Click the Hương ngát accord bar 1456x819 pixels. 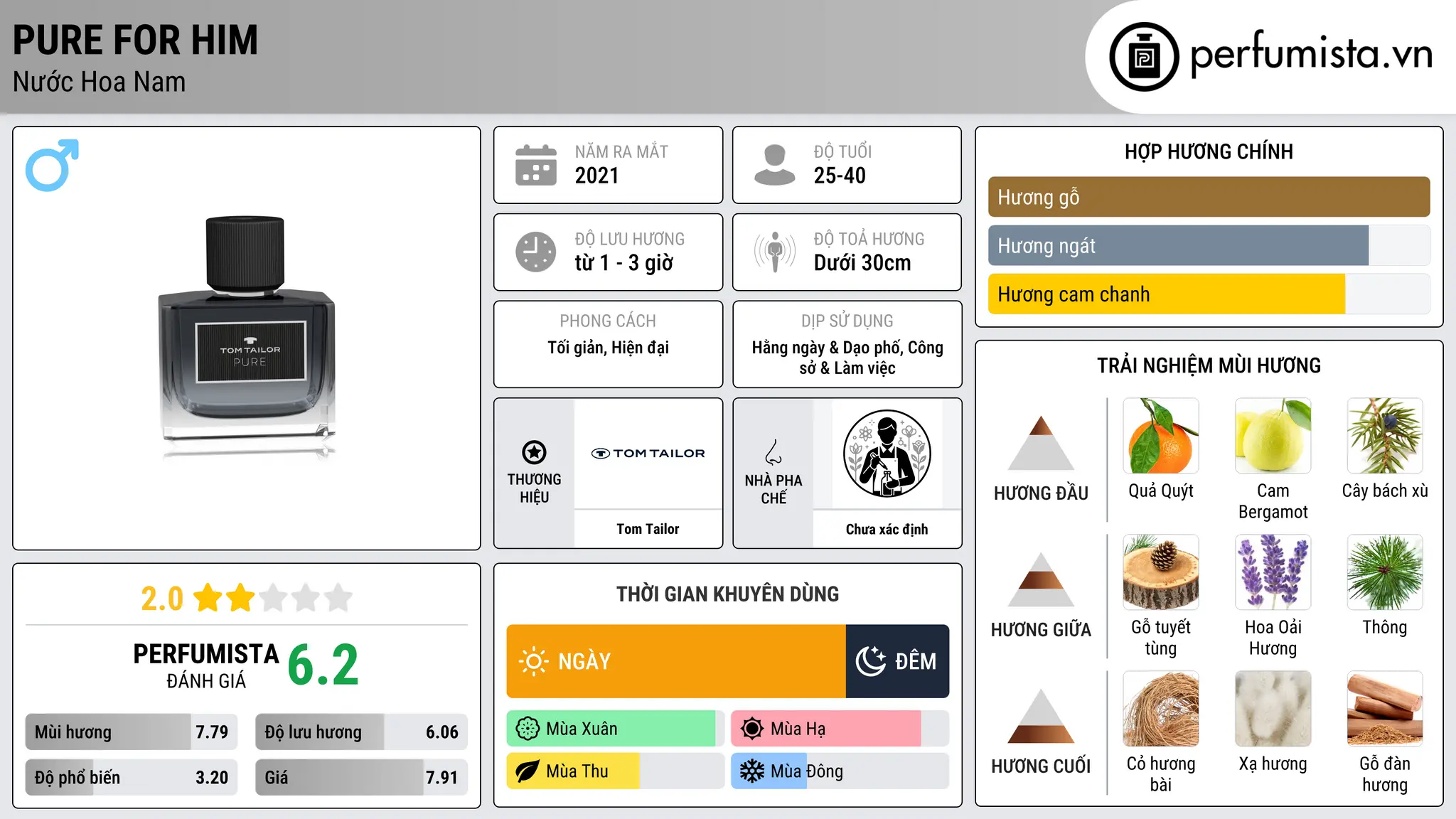coord(1209,245)
